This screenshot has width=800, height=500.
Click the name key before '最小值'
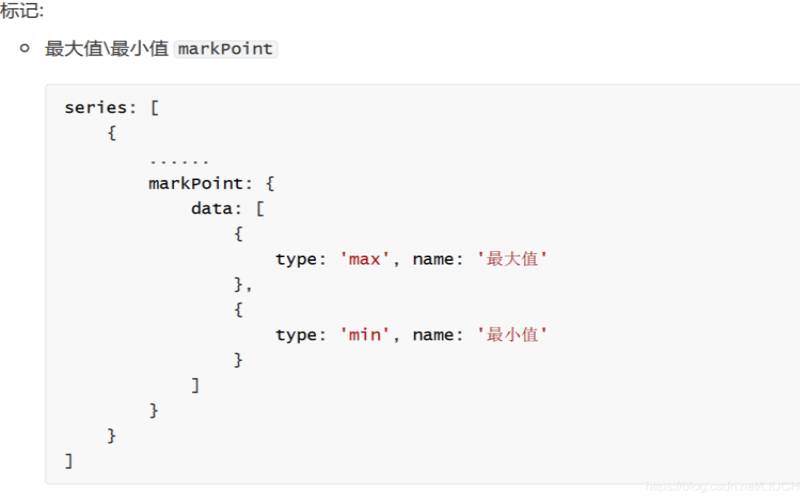(x=433, y=335)
